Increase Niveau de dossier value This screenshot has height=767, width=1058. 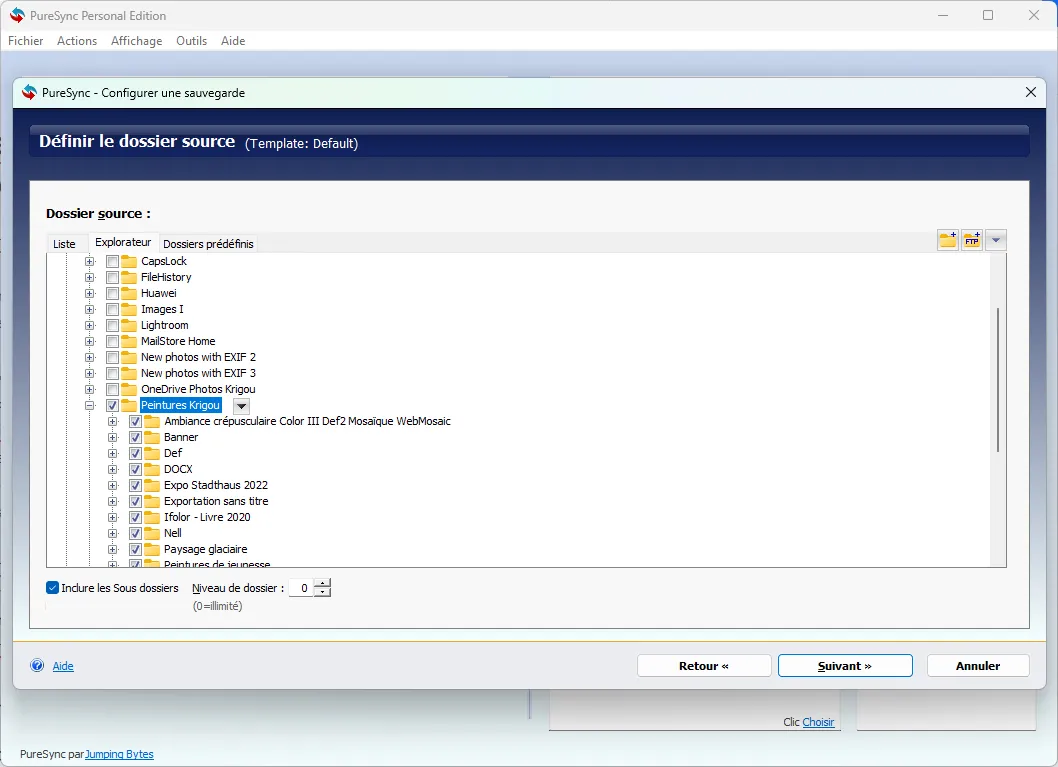[323, 583]
